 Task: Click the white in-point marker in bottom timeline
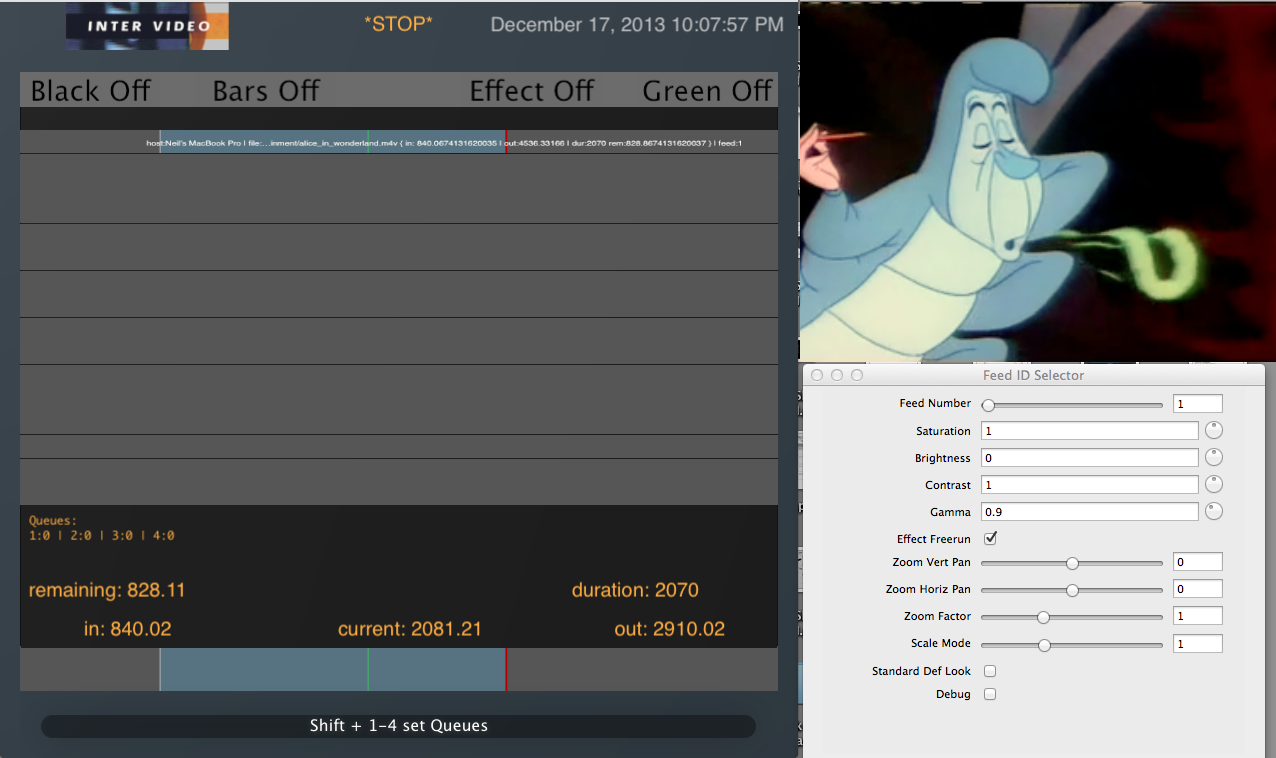point(160,669)
